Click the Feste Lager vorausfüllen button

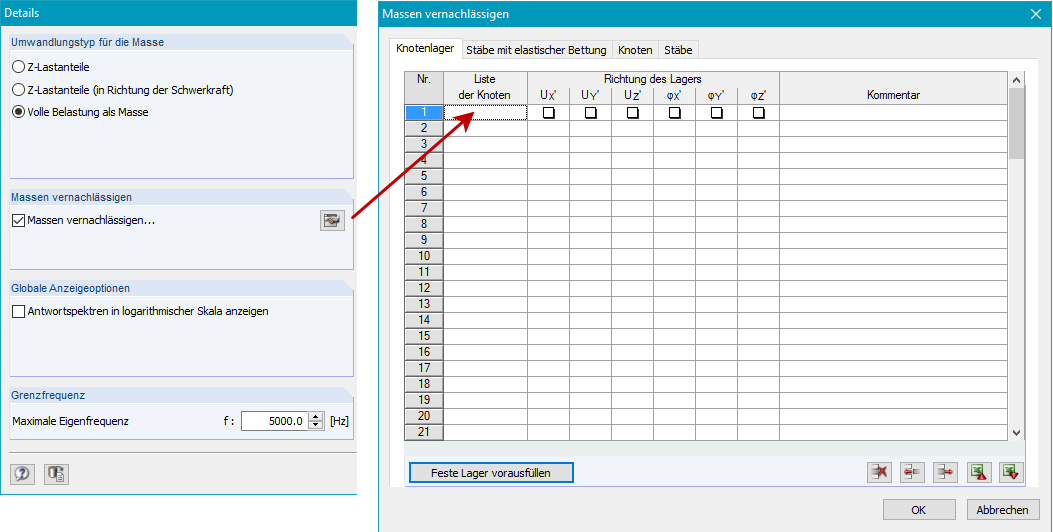[x=491, y=473]
